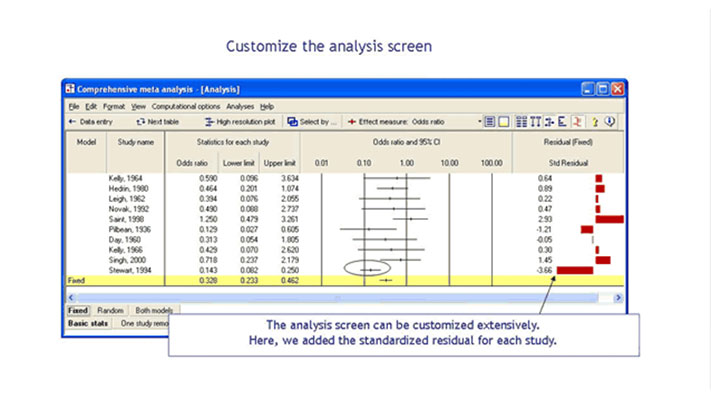Click the std residual value 2.93
711x400 pixels.
[545, 220]
